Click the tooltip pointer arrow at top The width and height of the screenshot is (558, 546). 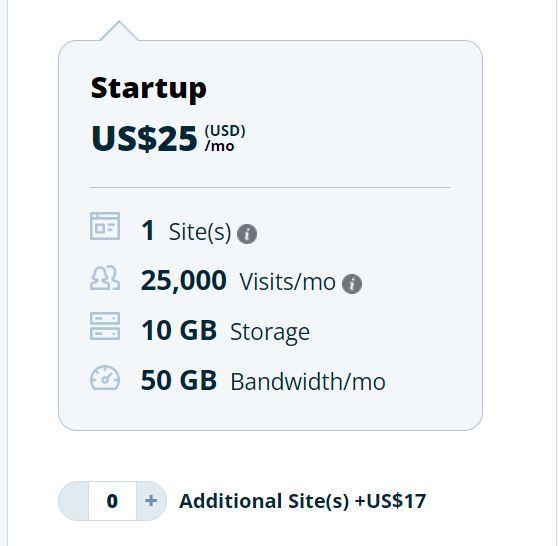(x=119, y=31)
